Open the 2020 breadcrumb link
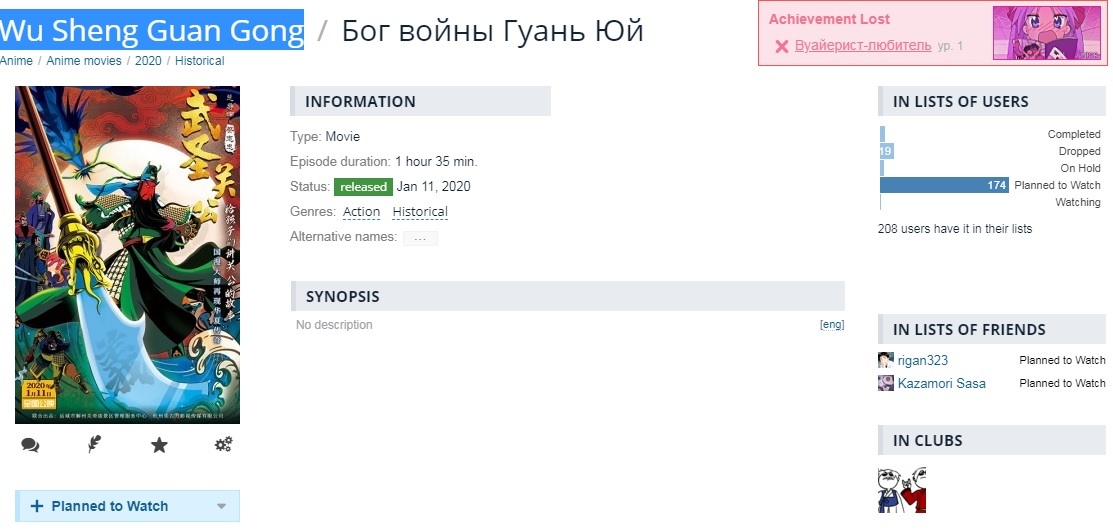Screen dimensions: 1113x529 [x=148, y=61]
